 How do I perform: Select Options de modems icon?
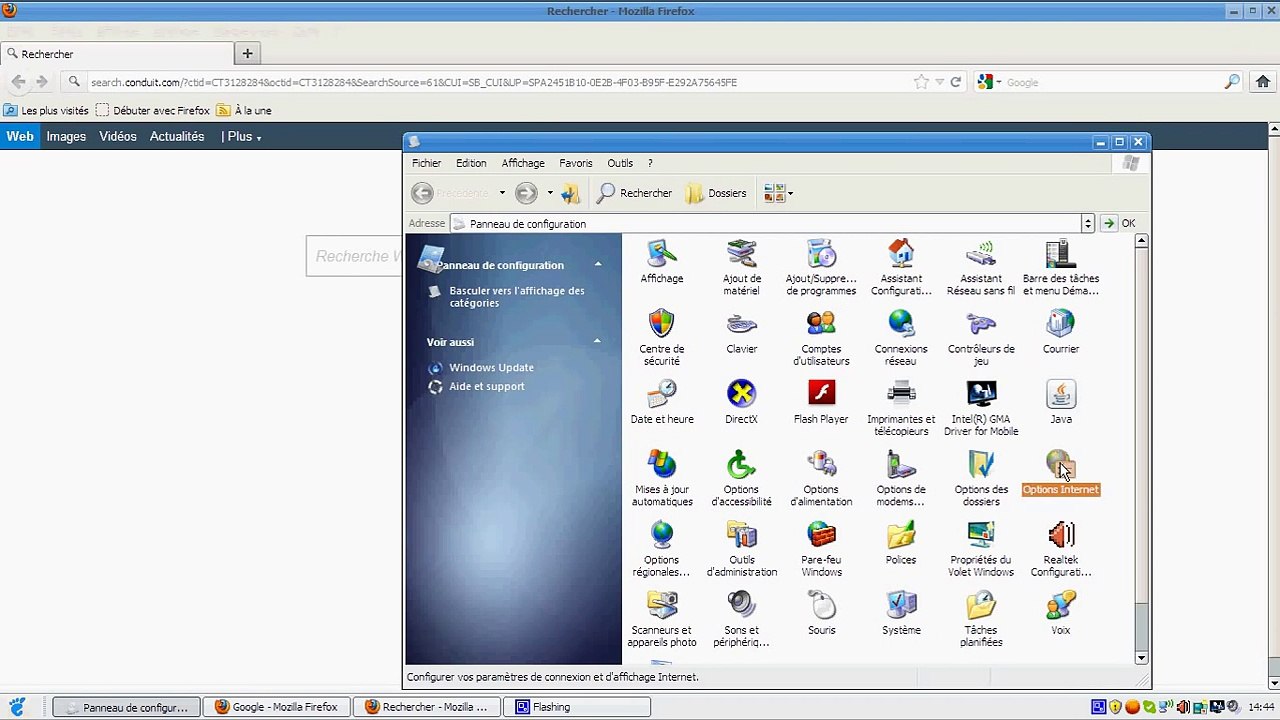pyautogui.click(x=901, y=478)
